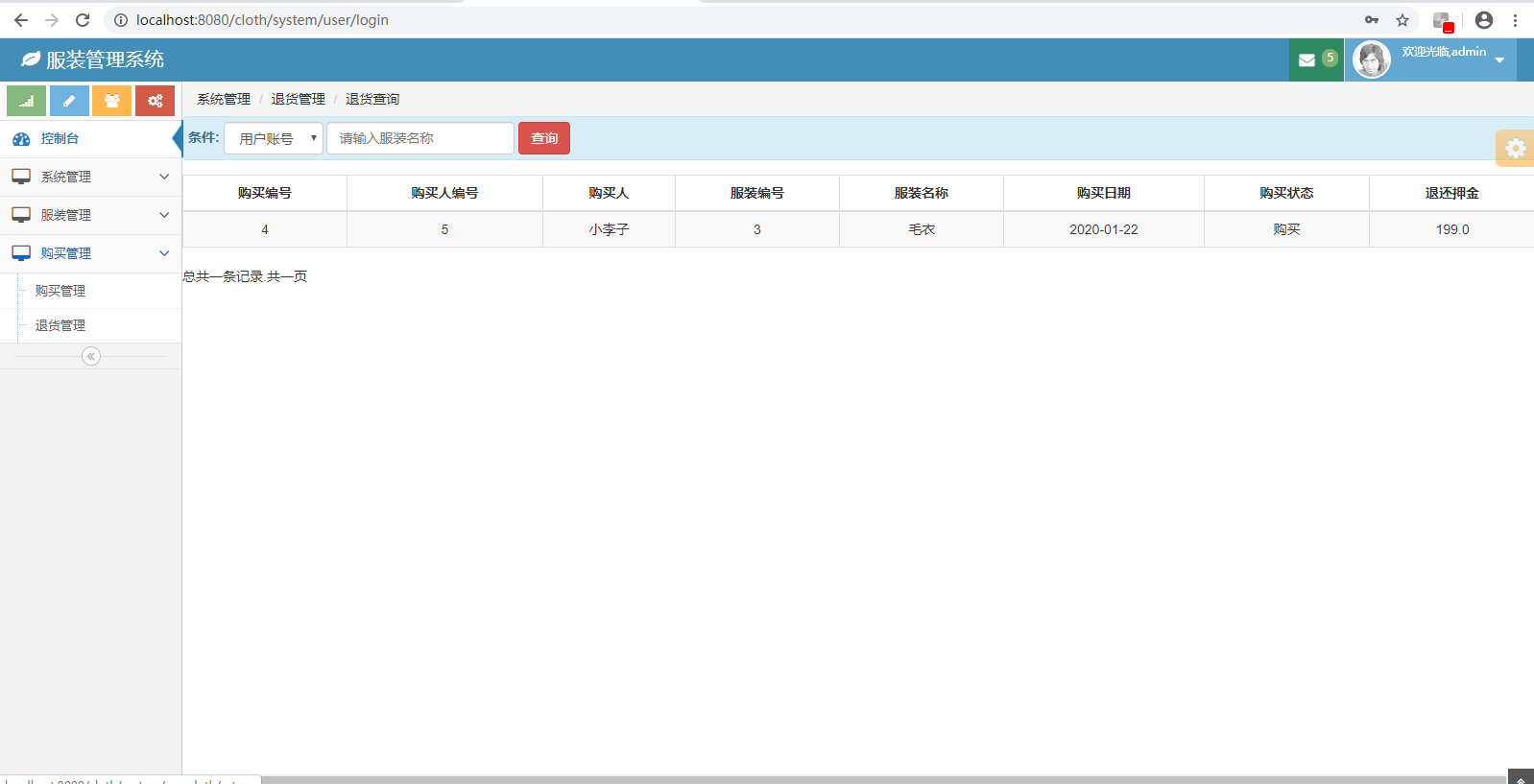The height and width of the screenshot is (784, 1534).
Task: Collapse the 购买管理 menu chevron
Action: (x=164, y=253)
